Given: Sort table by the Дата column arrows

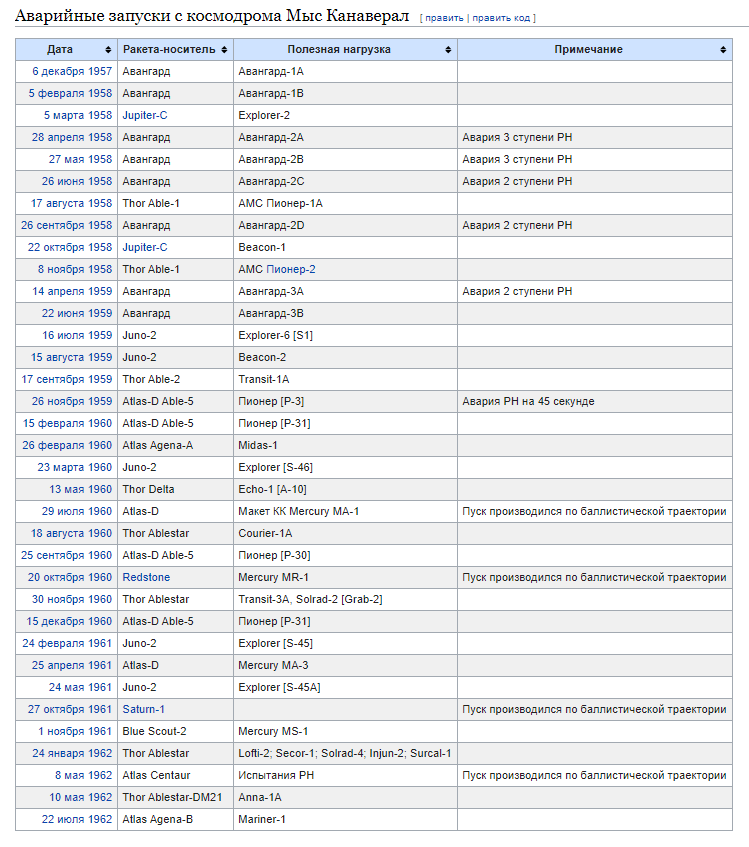Looking at the screenshot, I should 108,50.
